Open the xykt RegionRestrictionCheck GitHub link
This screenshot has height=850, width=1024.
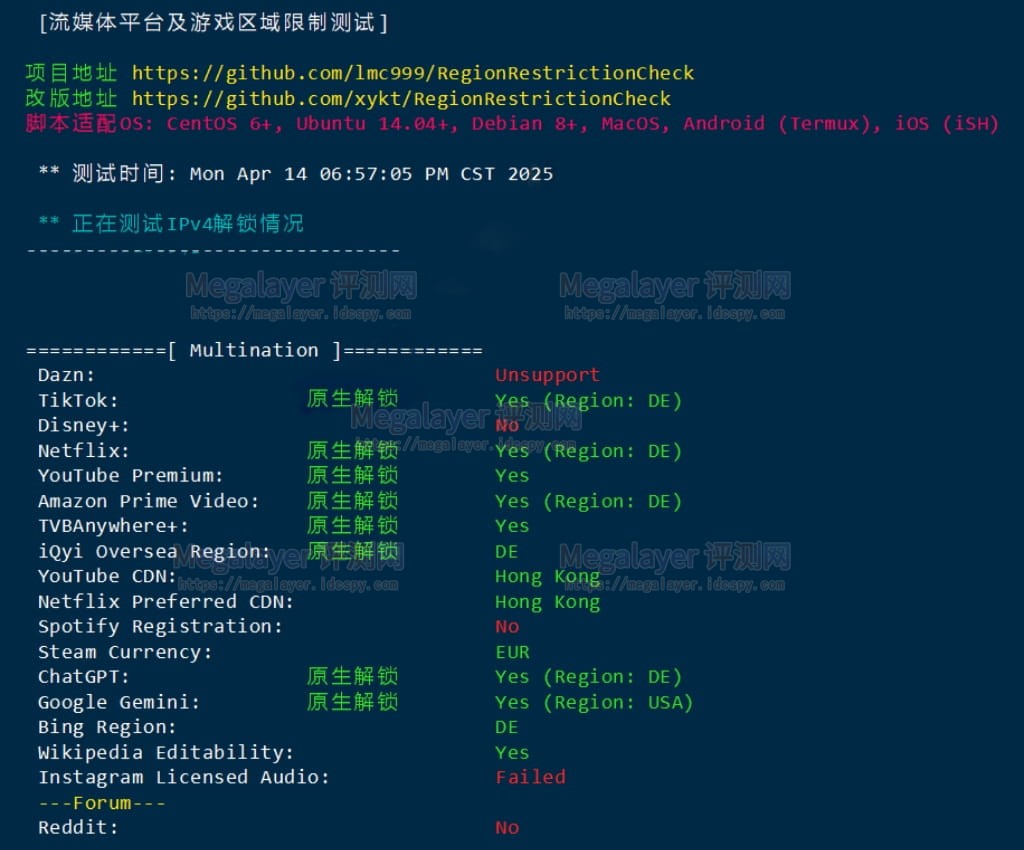401,99
